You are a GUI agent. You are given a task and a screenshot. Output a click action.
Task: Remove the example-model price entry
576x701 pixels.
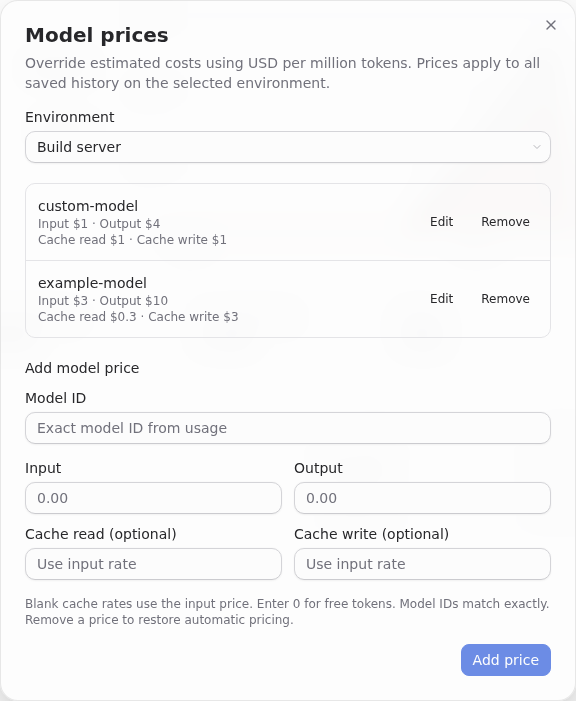coord(505,299)
